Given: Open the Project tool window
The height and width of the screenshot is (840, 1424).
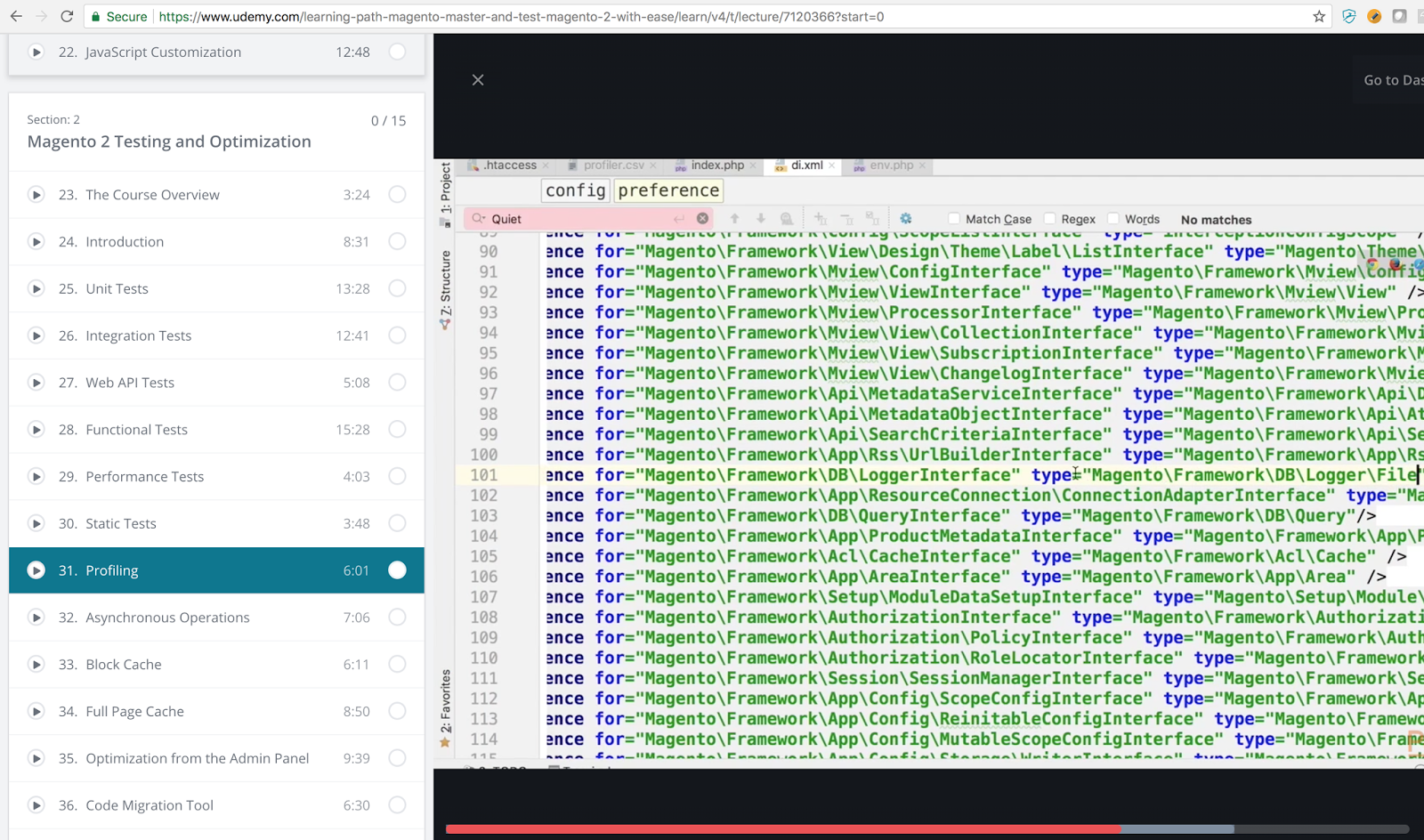Looking at the screenshot, I should [445, 194].
